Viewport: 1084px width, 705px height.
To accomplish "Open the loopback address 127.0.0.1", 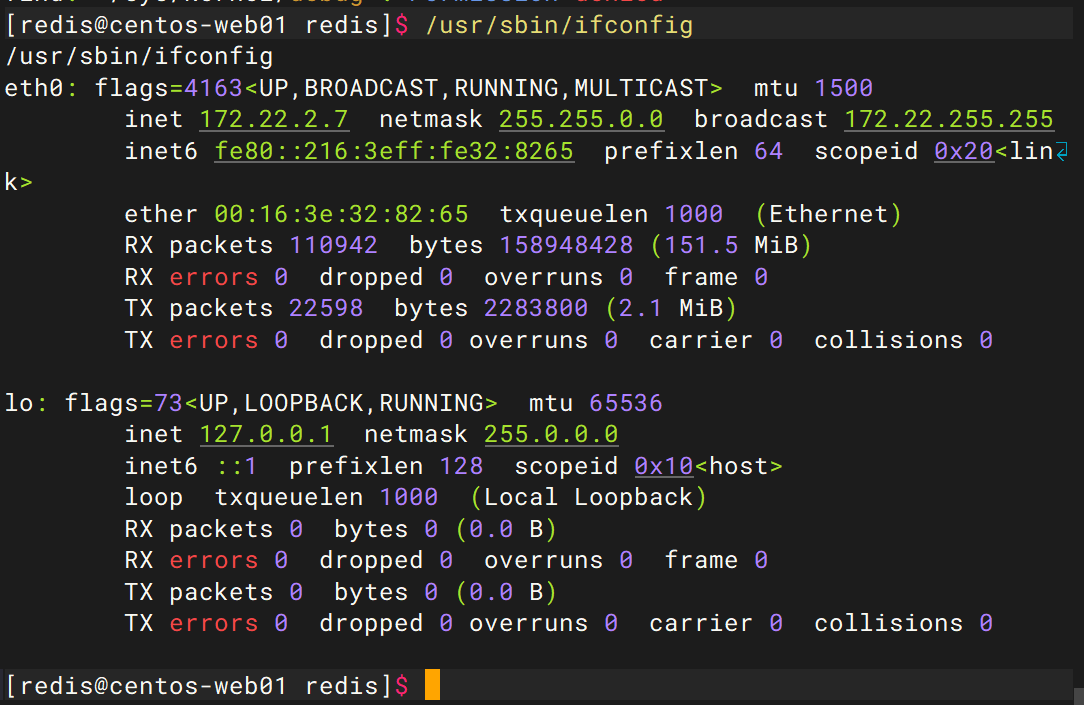I will (x=266, y=435).
